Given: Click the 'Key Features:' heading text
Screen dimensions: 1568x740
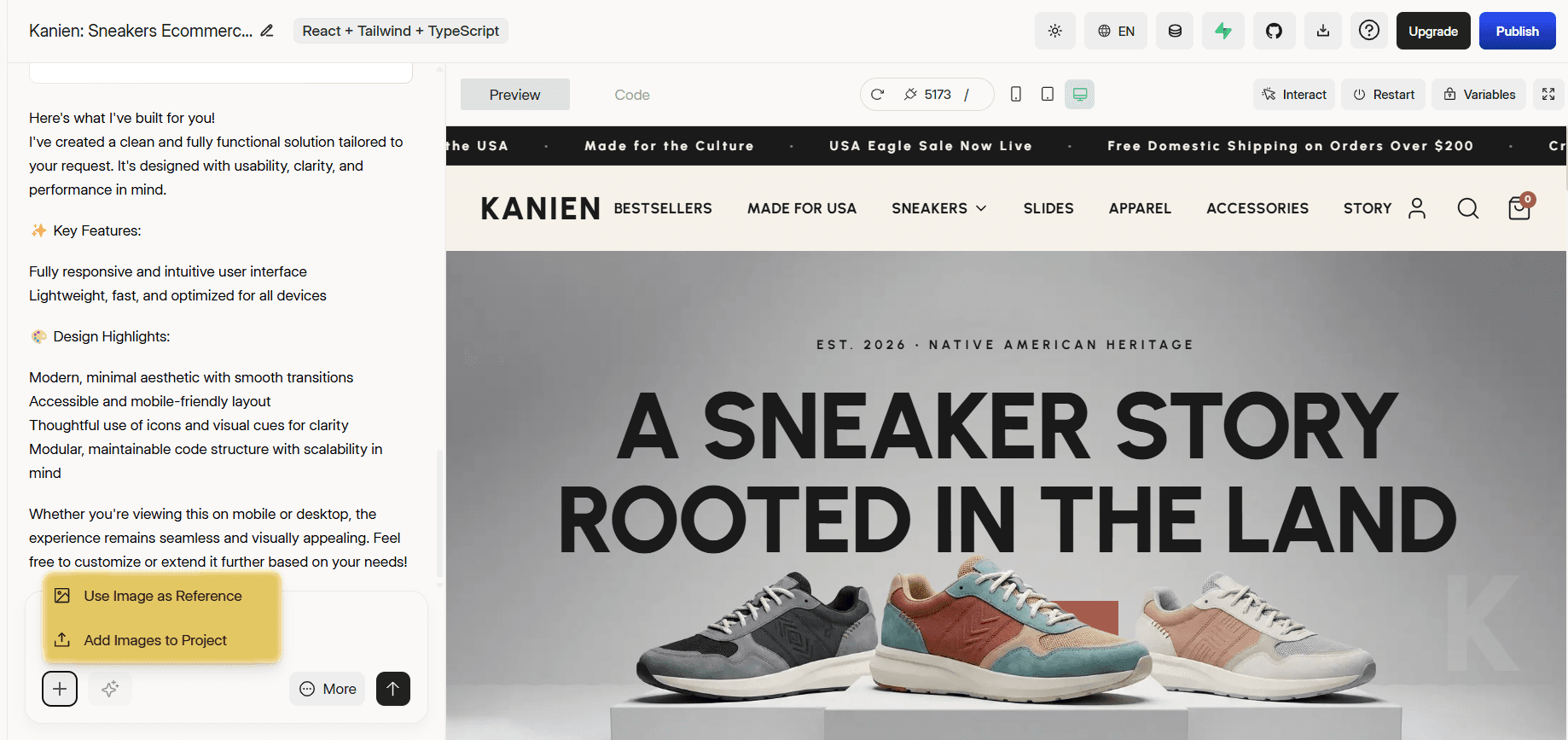Looking at the screenshot, I should [x=97, y=230].
